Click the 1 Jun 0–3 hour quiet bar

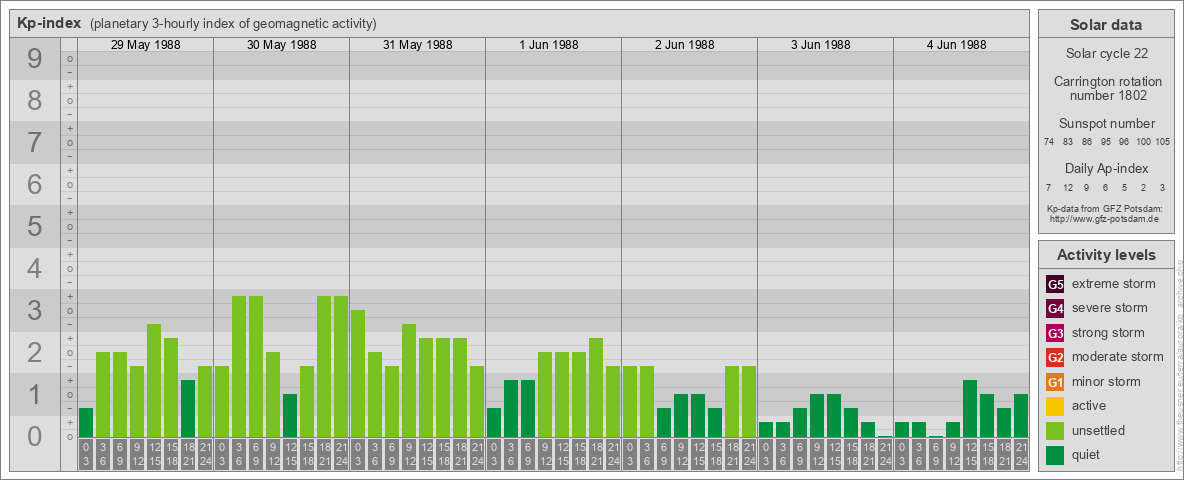pyautogui.click(x=494, y=423)
